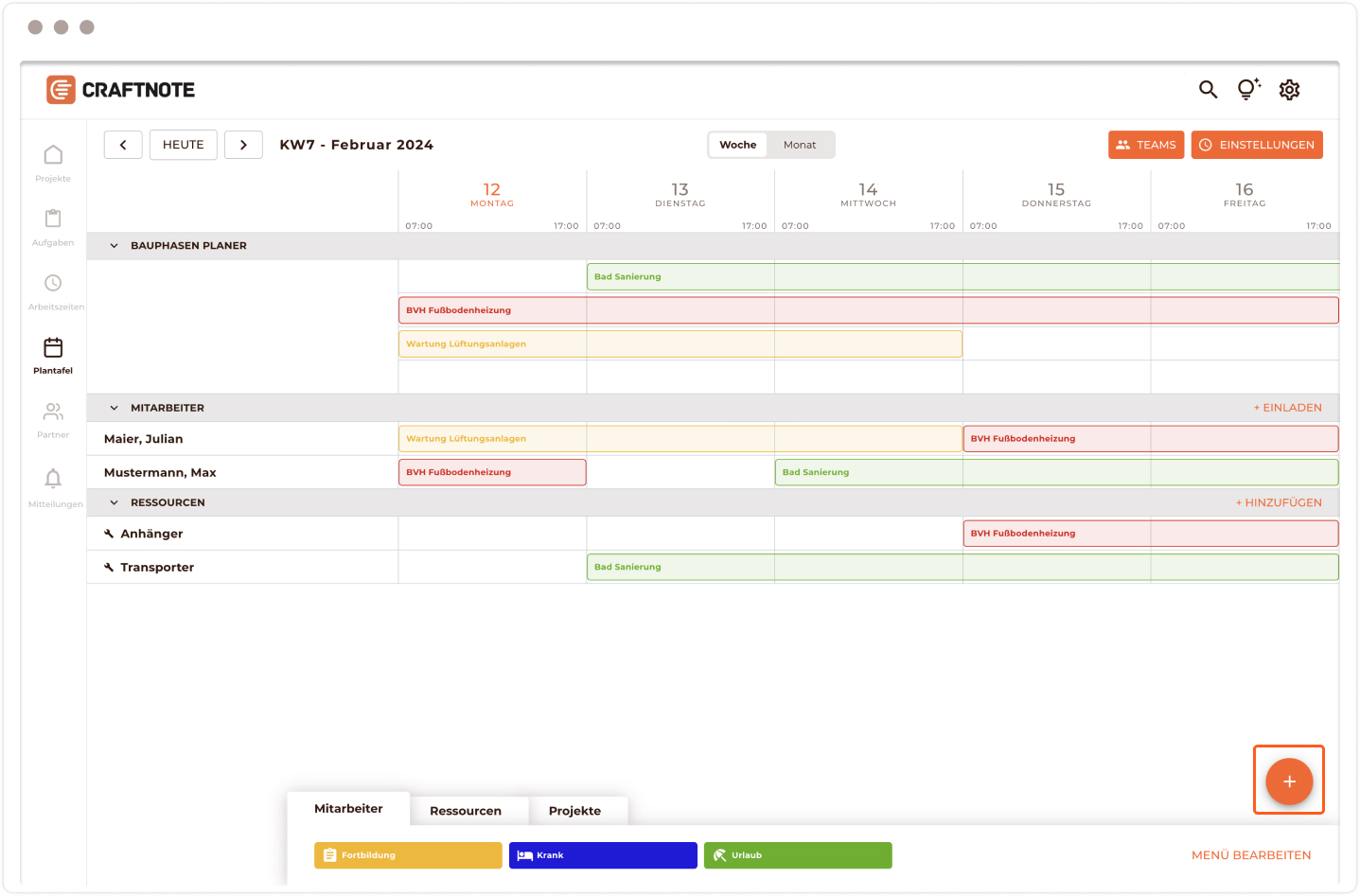Open the settings gear icon

(x=1289, y=90)
